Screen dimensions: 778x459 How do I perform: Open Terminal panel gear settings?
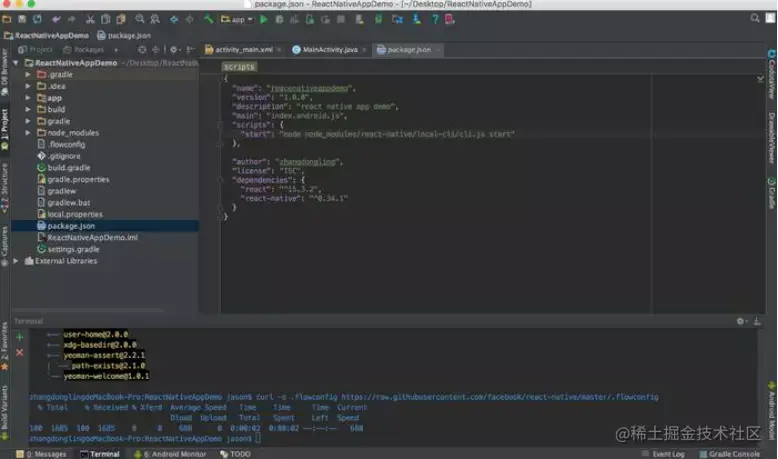click(x=741, y=321)
